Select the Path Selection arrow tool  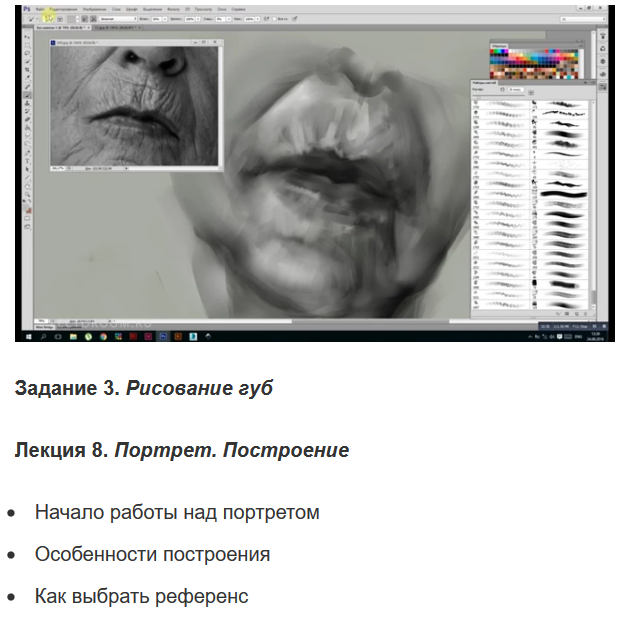click(x=27, y=169)
